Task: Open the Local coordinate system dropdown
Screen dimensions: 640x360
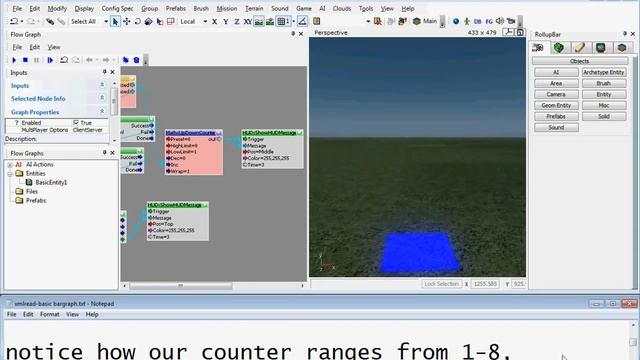Action: (x=205, y=21)
